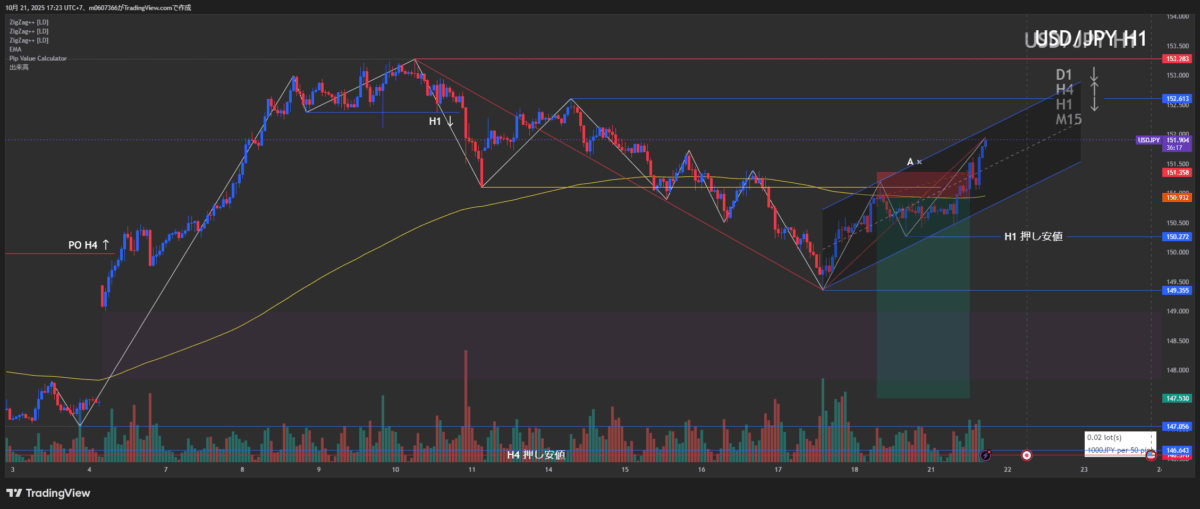Select the down arrow beside D1
This screenshot has height=509, width=1200.
pyautogui.click(x=1094, y=75)
